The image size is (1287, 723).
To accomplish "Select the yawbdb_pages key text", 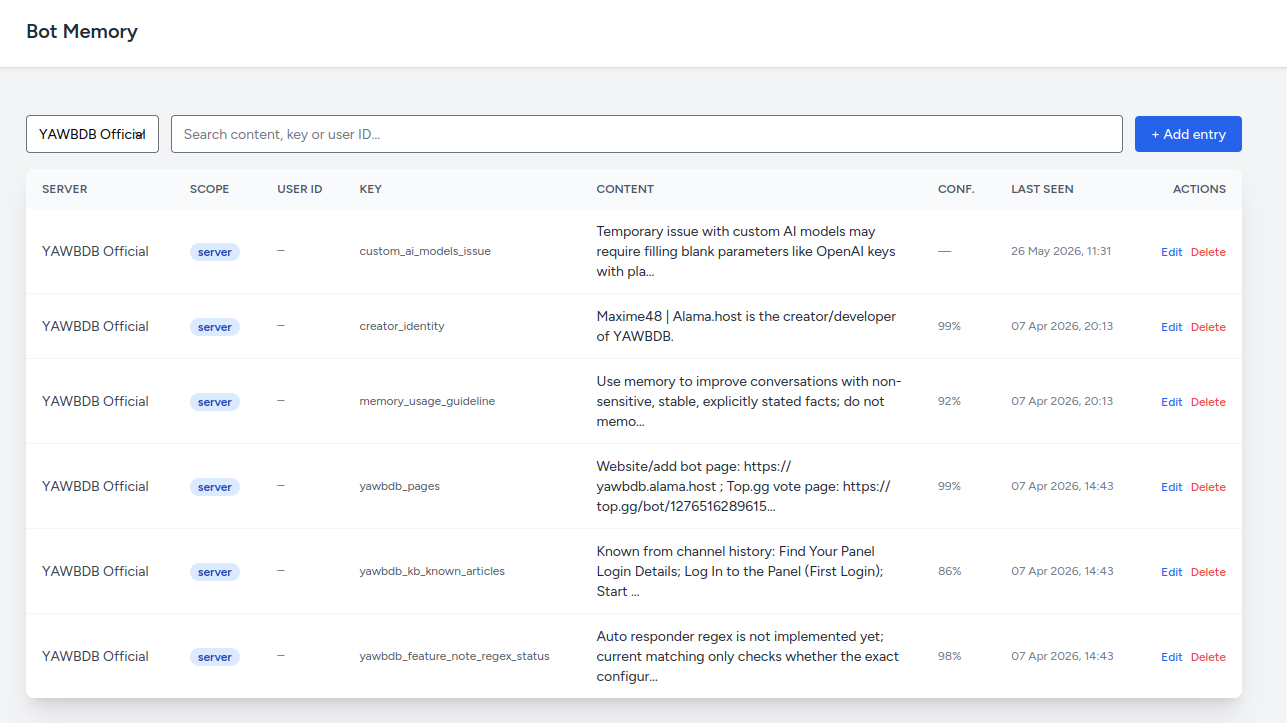I will [400, 486].
